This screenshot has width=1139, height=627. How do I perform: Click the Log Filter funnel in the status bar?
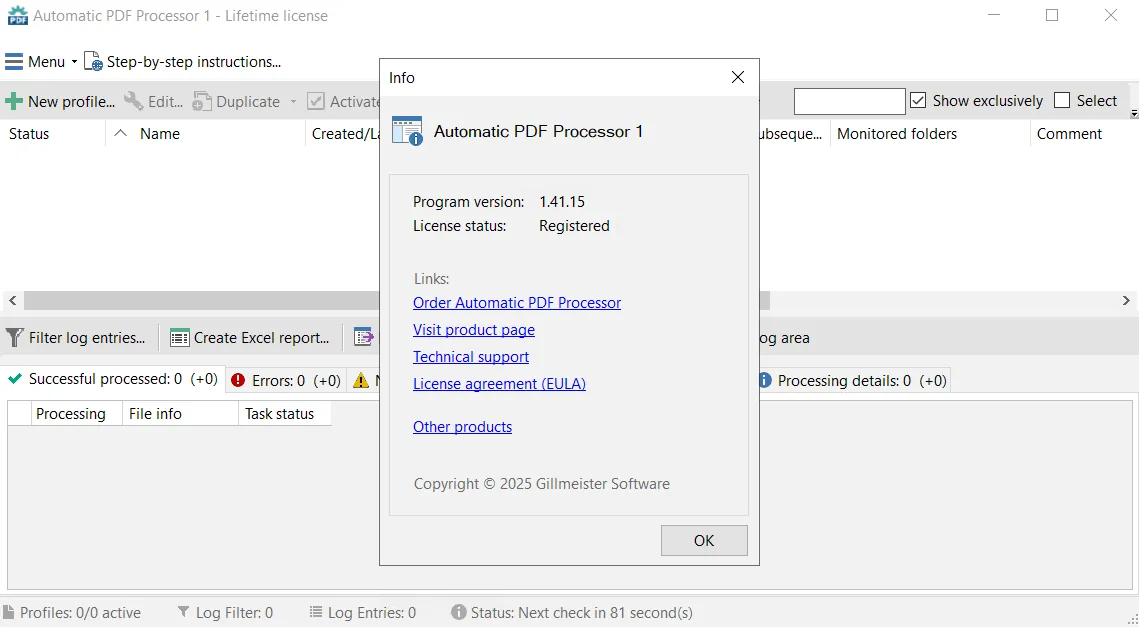pyautogui.click(x=184, y=612)
